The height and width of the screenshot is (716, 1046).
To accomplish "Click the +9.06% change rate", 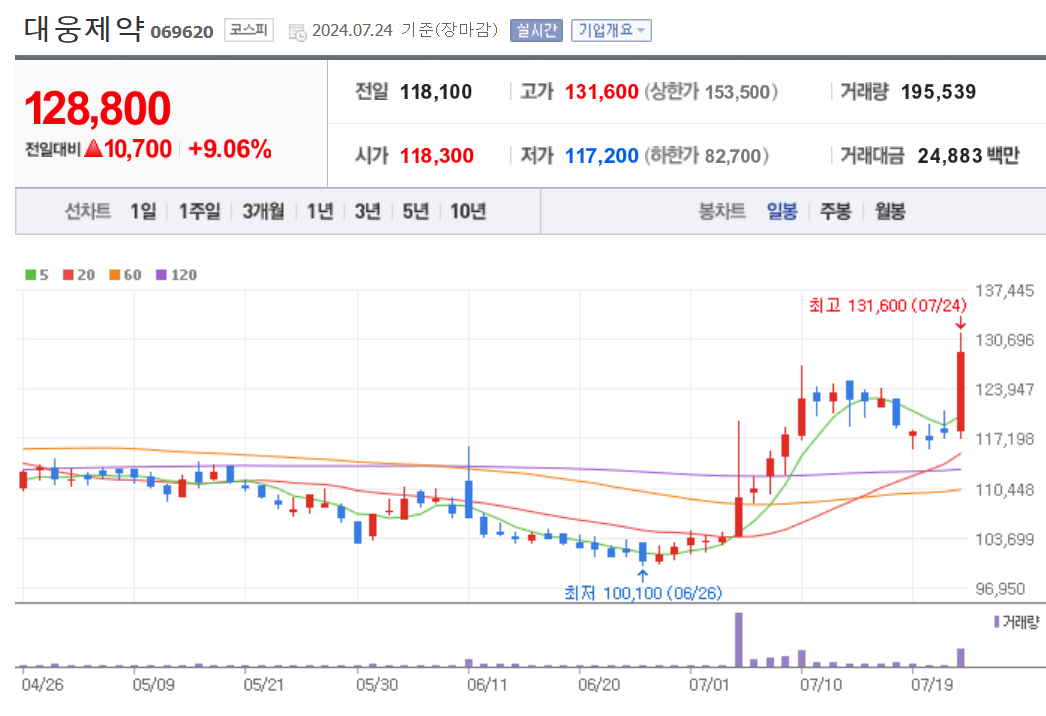I will pyautogui.click(x=230, y=149).
